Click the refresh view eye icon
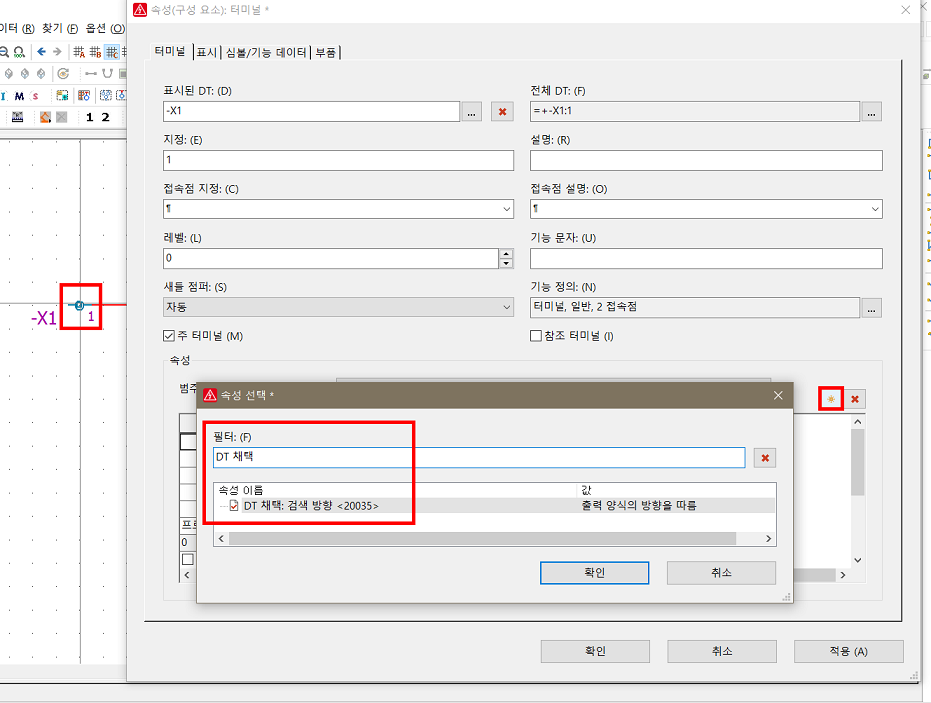Image resolution: width=931 pixels, height=703 pixels. [63, 74]
